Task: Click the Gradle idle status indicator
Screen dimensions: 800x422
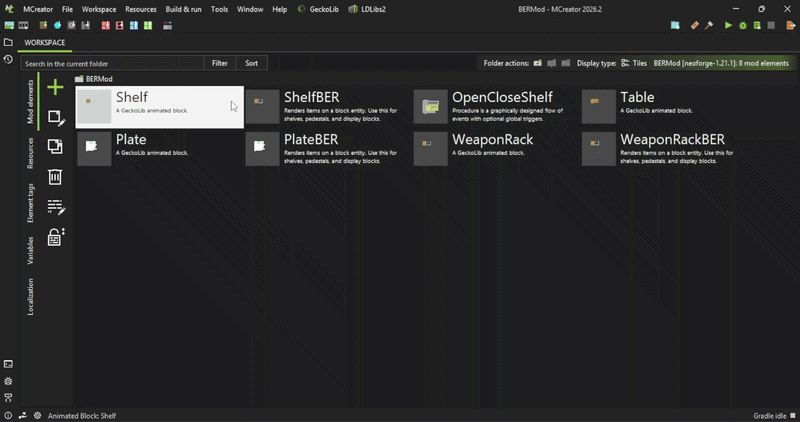Action: coord(773,415)
